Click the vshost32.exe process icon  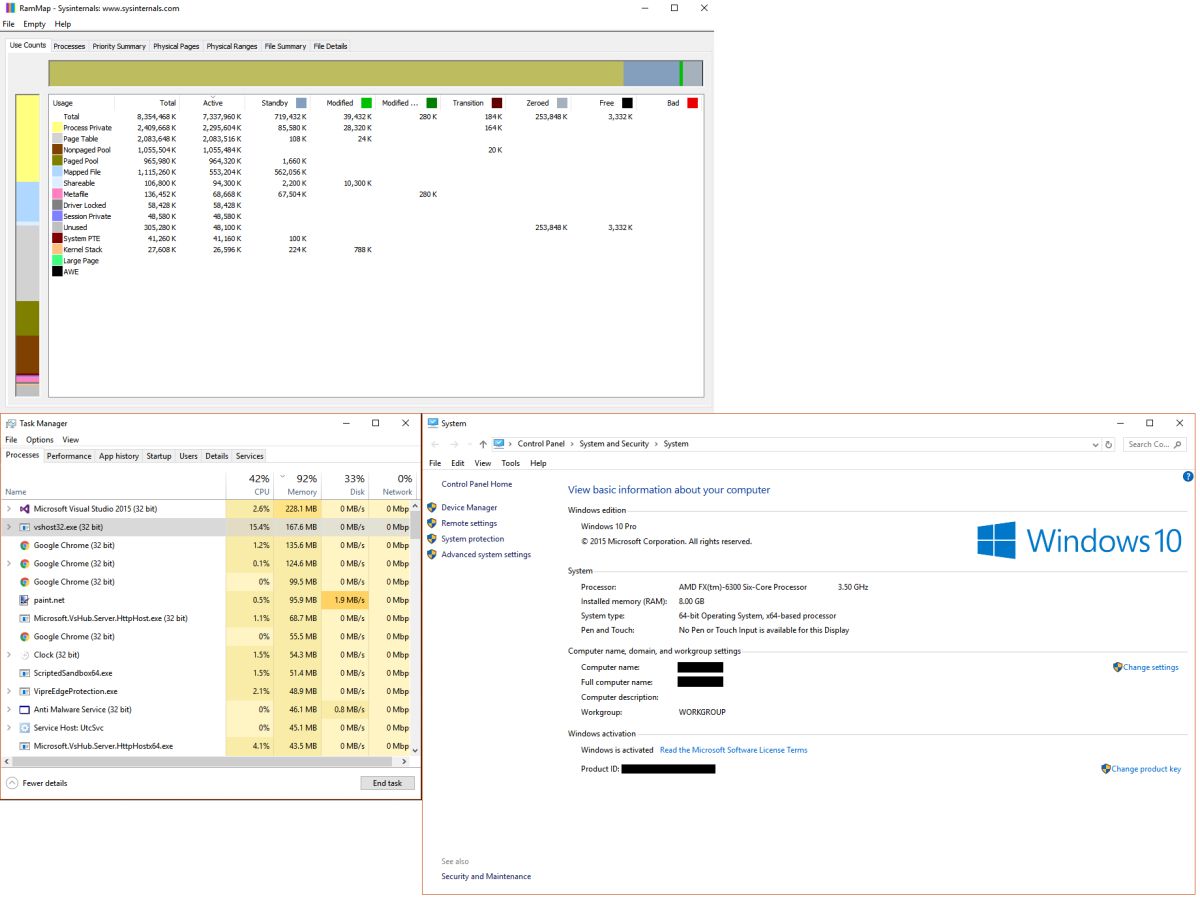24,527
